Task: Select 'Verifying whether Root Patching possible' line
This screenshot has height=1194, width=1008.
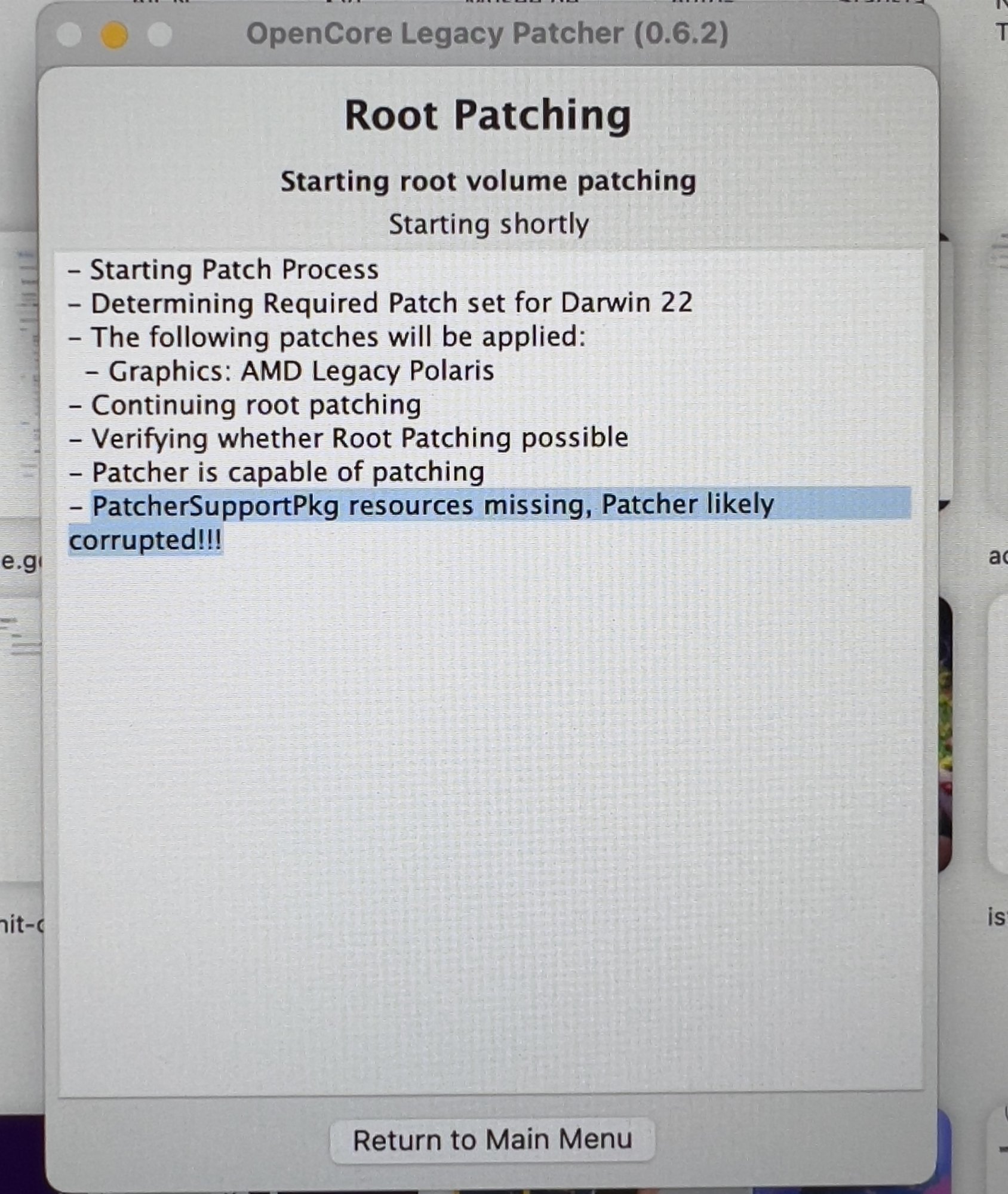Action: coord(348,439)
